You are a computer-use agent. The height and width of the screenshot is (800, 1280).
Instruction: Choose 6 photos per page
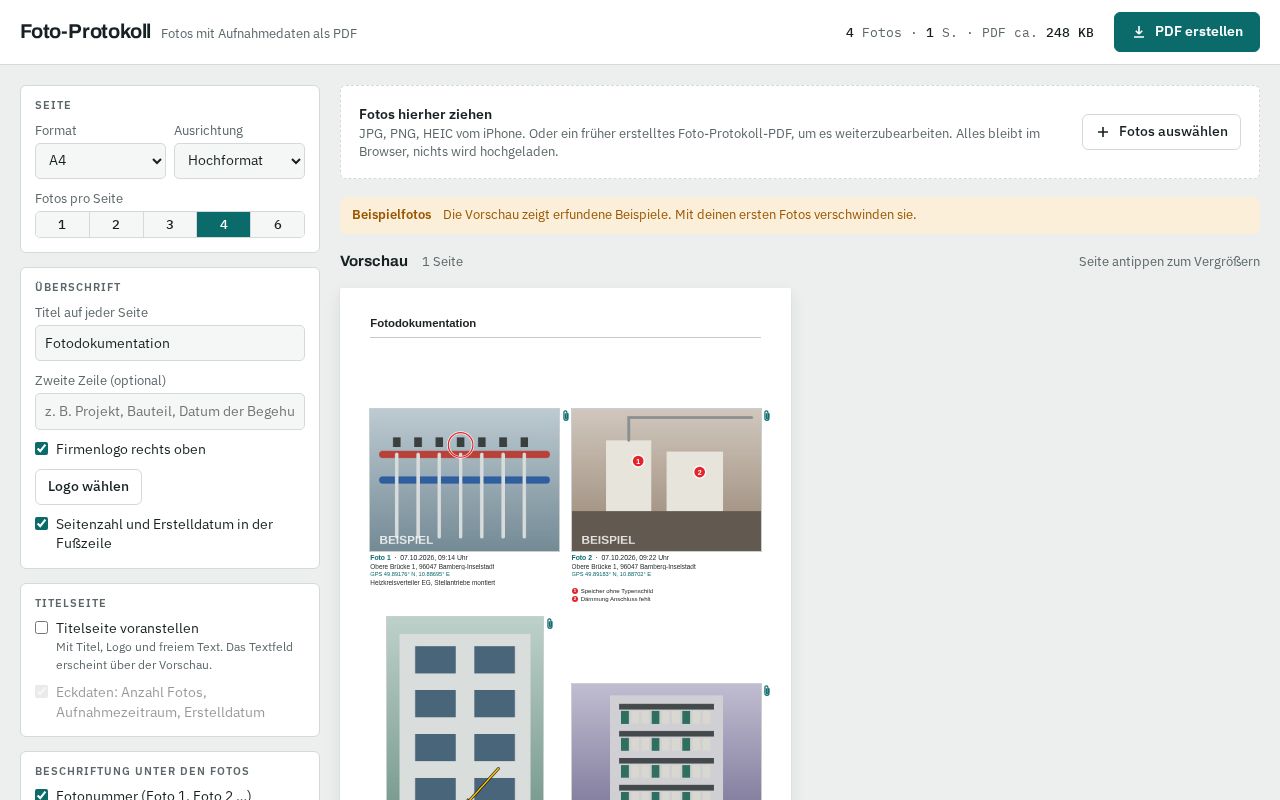tap(277, 225)
